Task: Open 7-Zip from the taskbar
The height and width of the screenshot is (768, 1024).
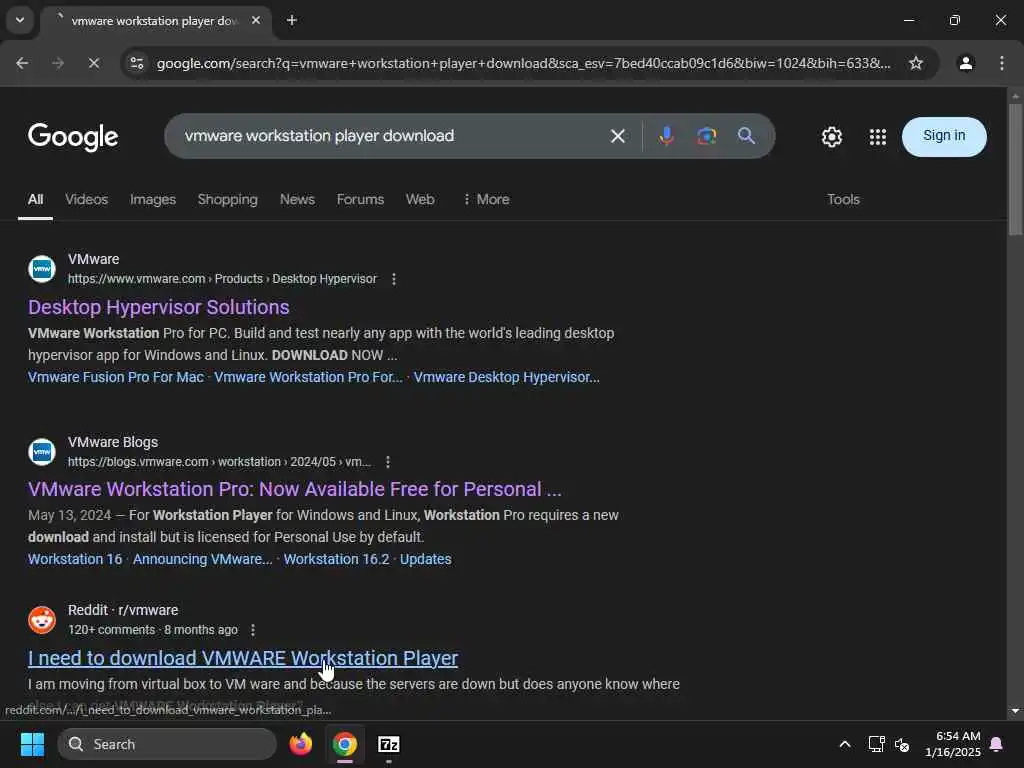Action: click(389, 744)
